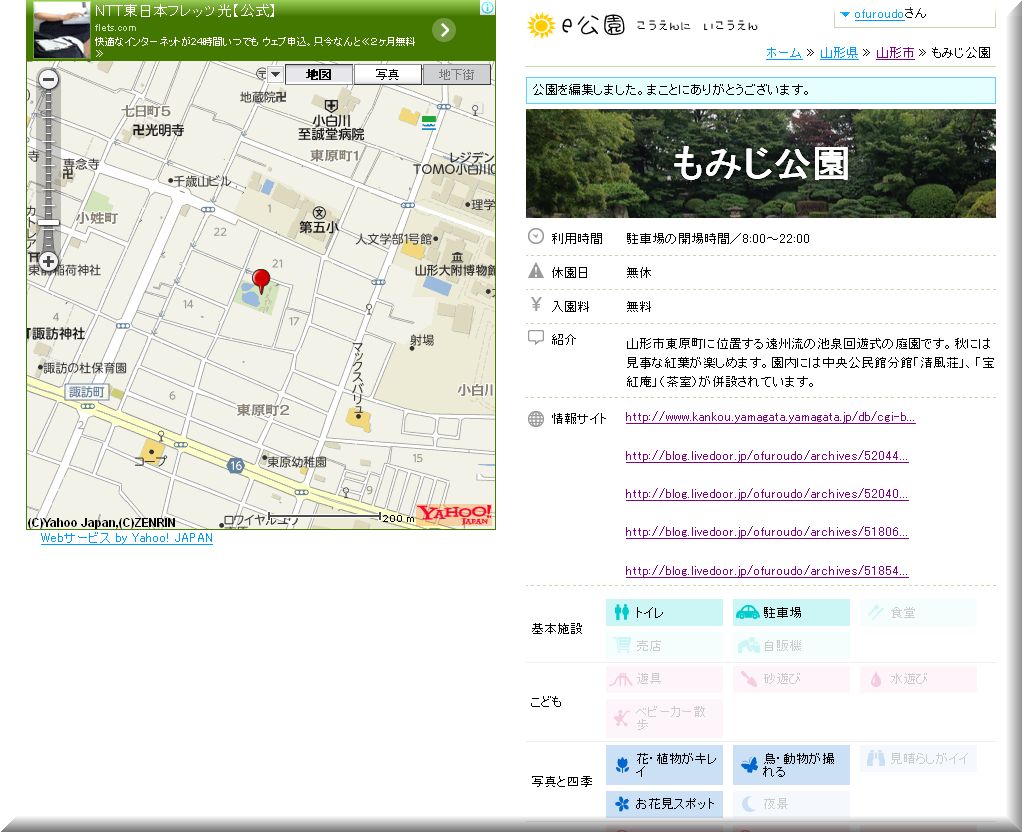Click the 小白川至誠堂病院 hospital symbol
The width and height of the screenshot is (1022, 832).
[331, 106]
